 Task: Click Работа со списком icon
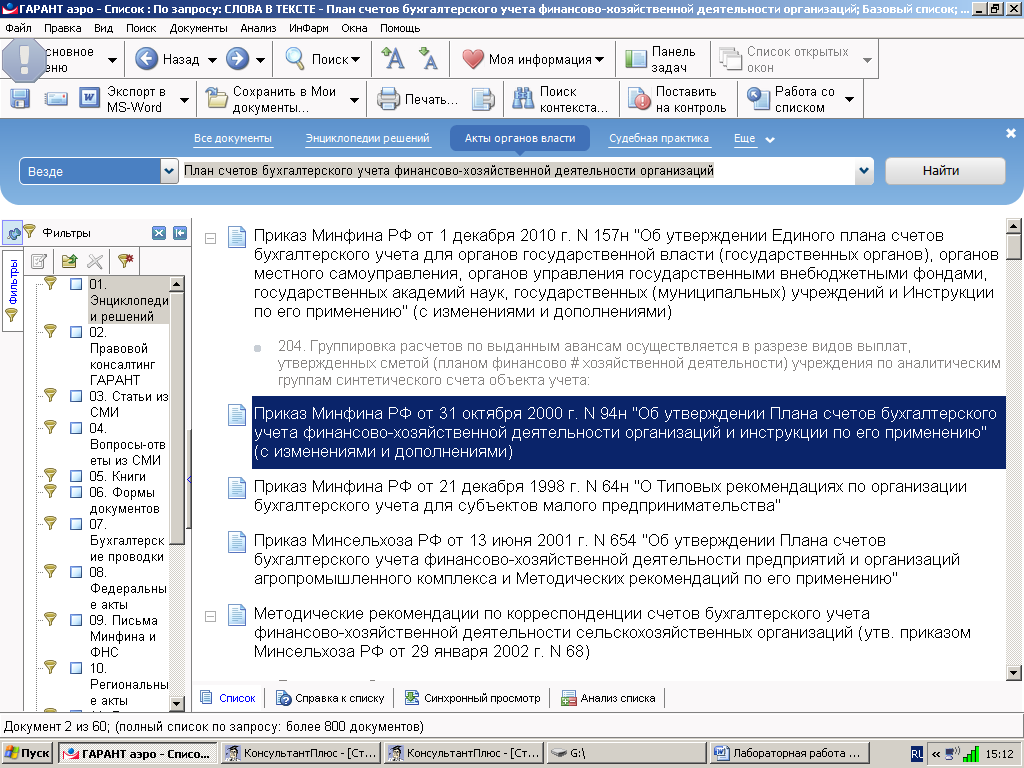point(758,99)
